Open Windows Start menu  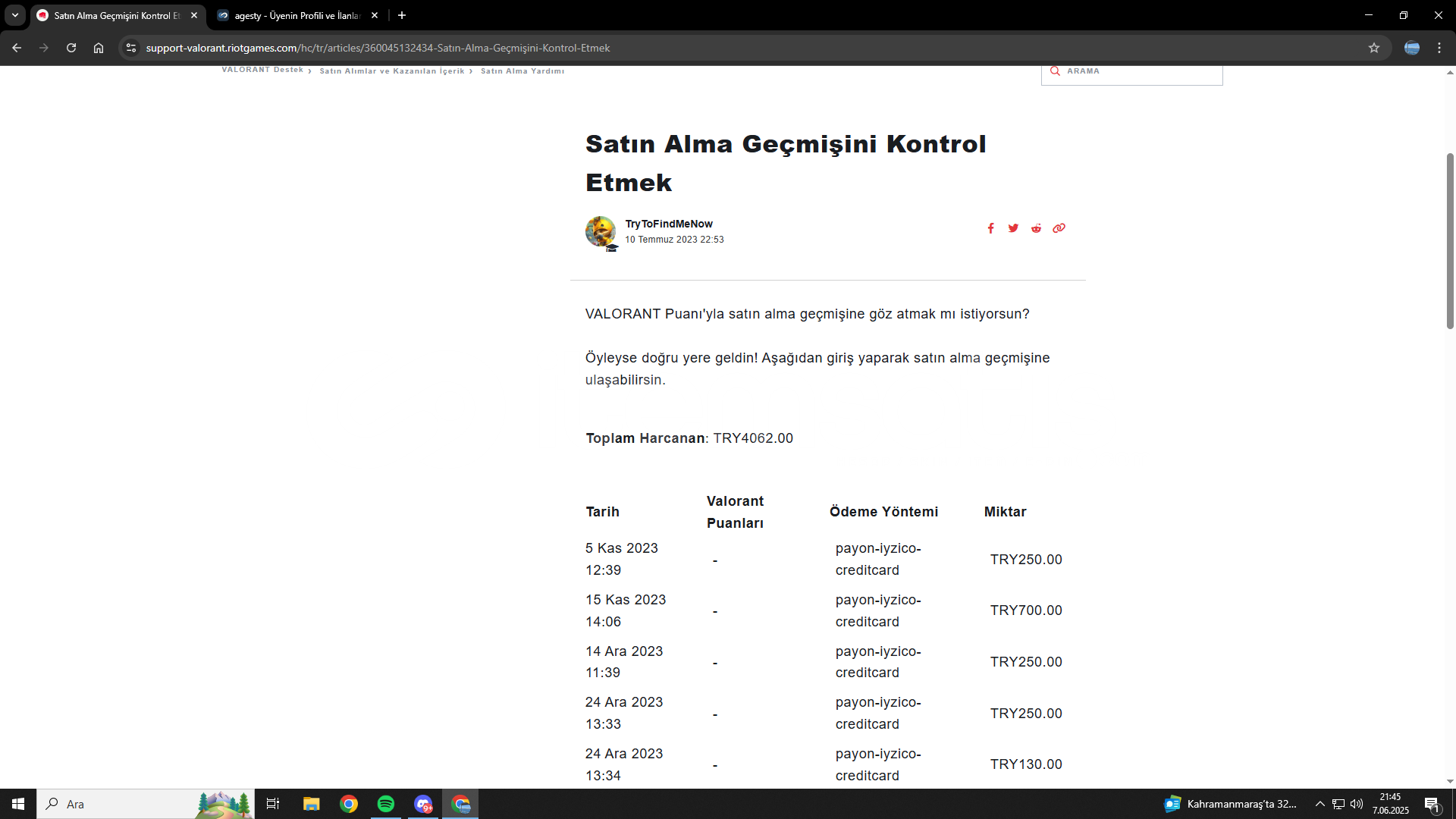tap(18, 804)
